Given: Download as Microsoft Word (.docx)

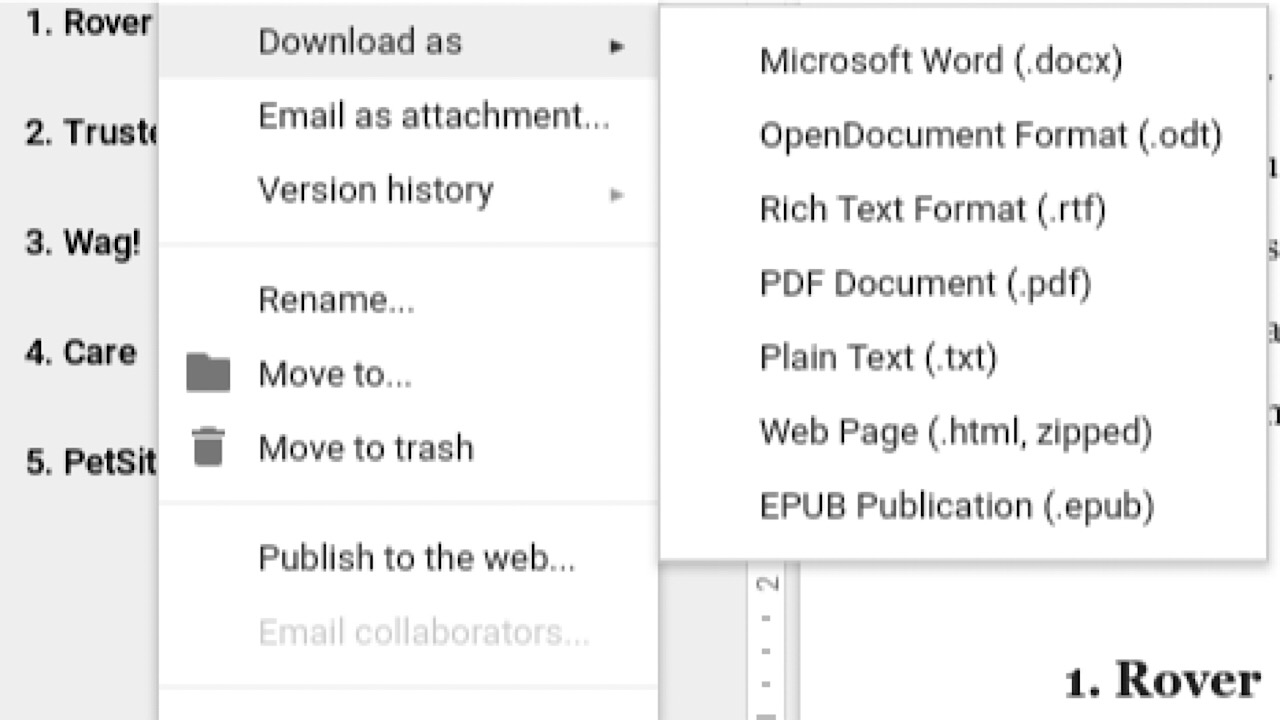Looking at the screenshot, I should click(941, 61).
